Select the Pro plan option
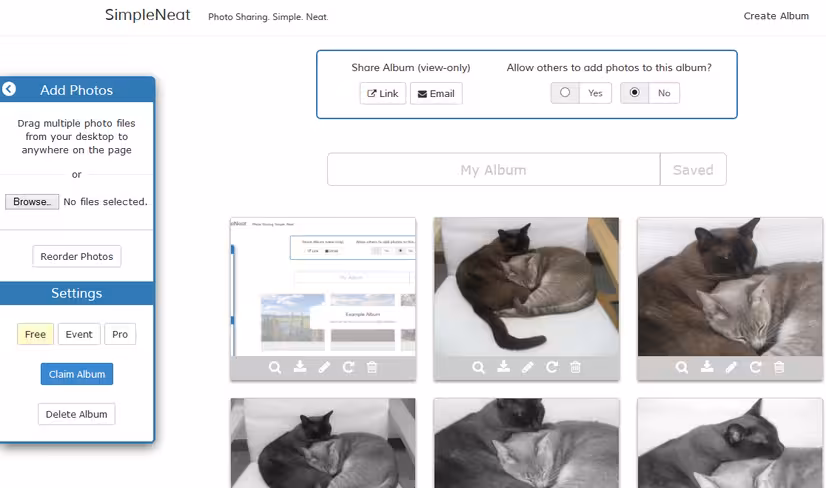Viewport: 826px width, 488px height. coord(120,334)
